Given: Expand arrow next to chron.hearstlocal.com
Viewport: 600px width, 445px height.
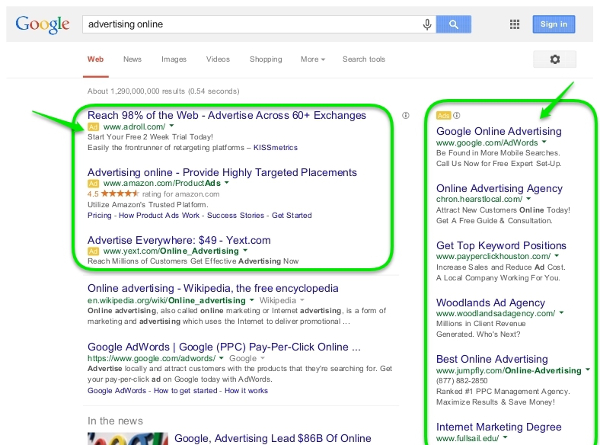Looking at the screenshot, I should click(528, 199).
